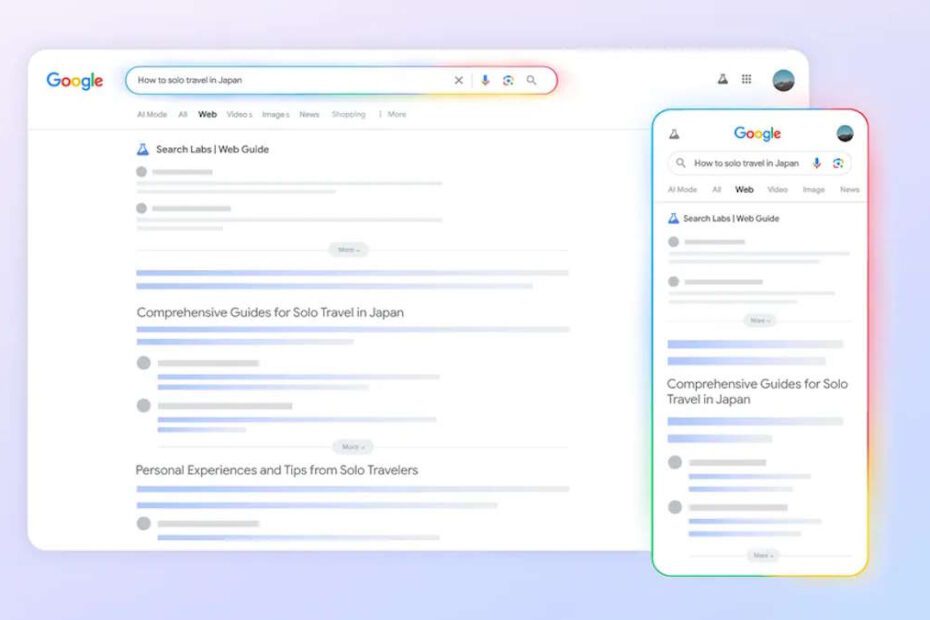The height and width of the screenshot is (620, 930).
Task: Clear the desktop search box with the X icon
Action: (x=459, y=80)
